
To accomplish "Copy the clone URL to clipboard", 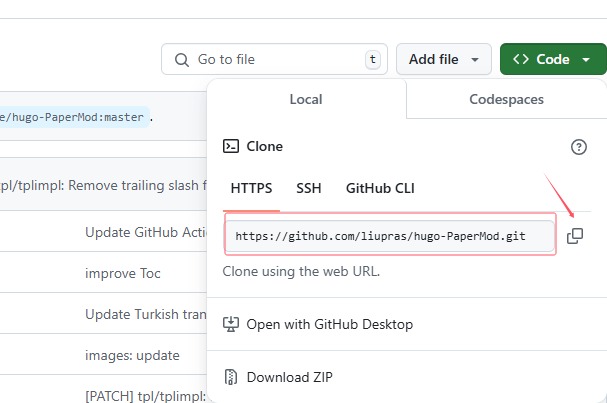I will (574, 237).
